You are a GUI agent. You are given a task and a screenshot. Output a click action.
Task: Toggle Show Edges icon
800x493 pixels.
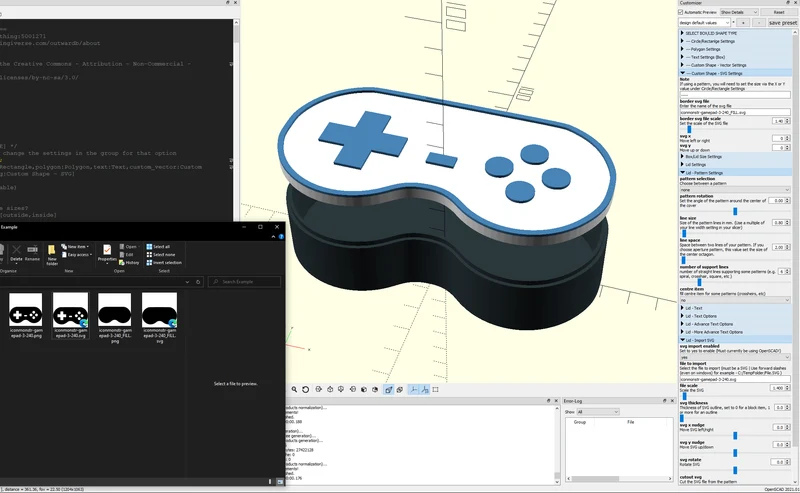pyautogui.click(x=435, y=389)
